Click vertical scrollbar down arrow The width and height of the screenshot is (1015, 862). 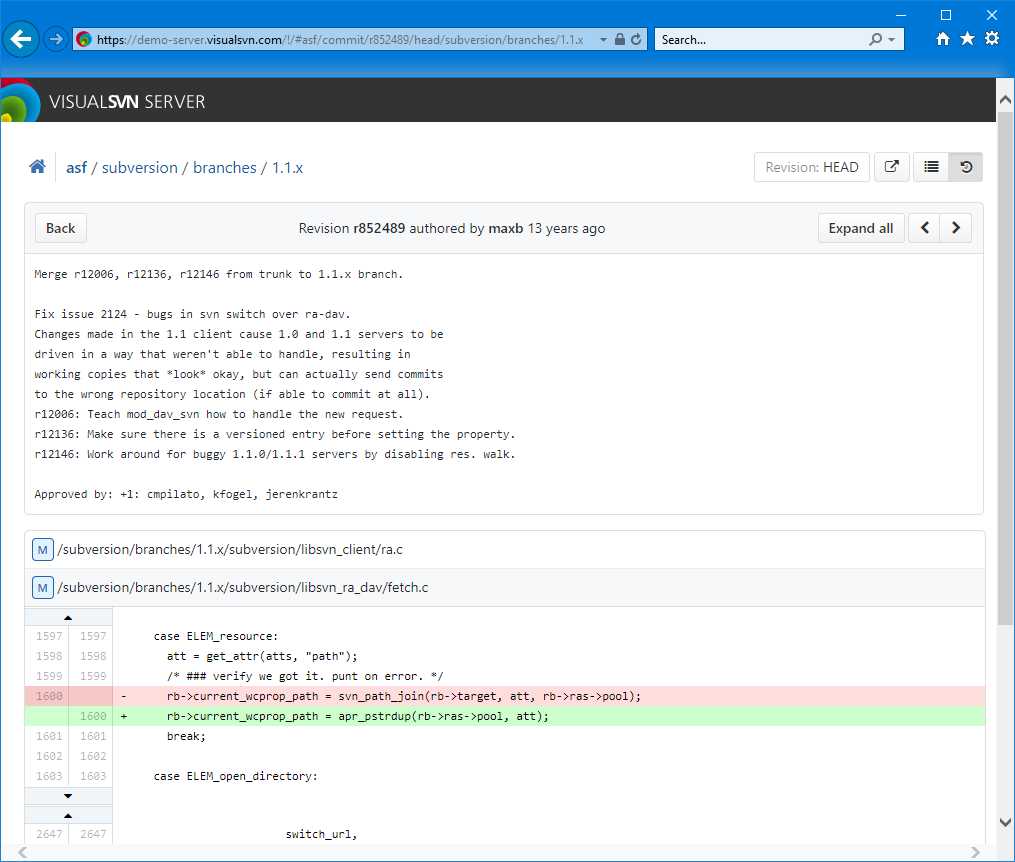pyautogui.click(x=1005, y=823)
